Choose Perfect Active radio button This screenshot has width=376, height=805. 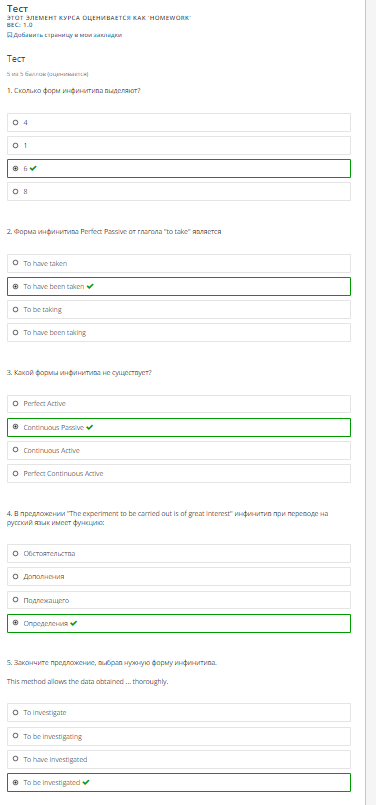point(15,404)
